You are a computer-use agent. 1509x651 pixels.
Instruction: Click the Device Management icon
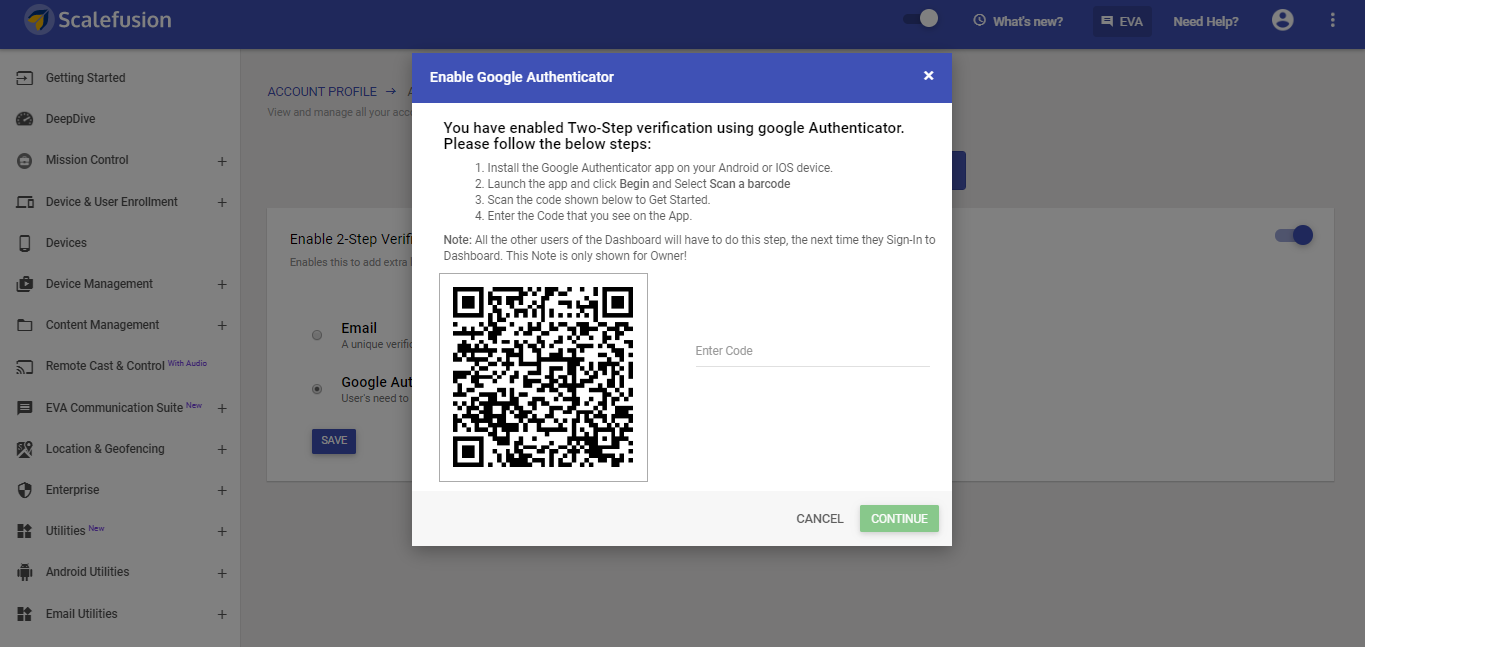25,284
